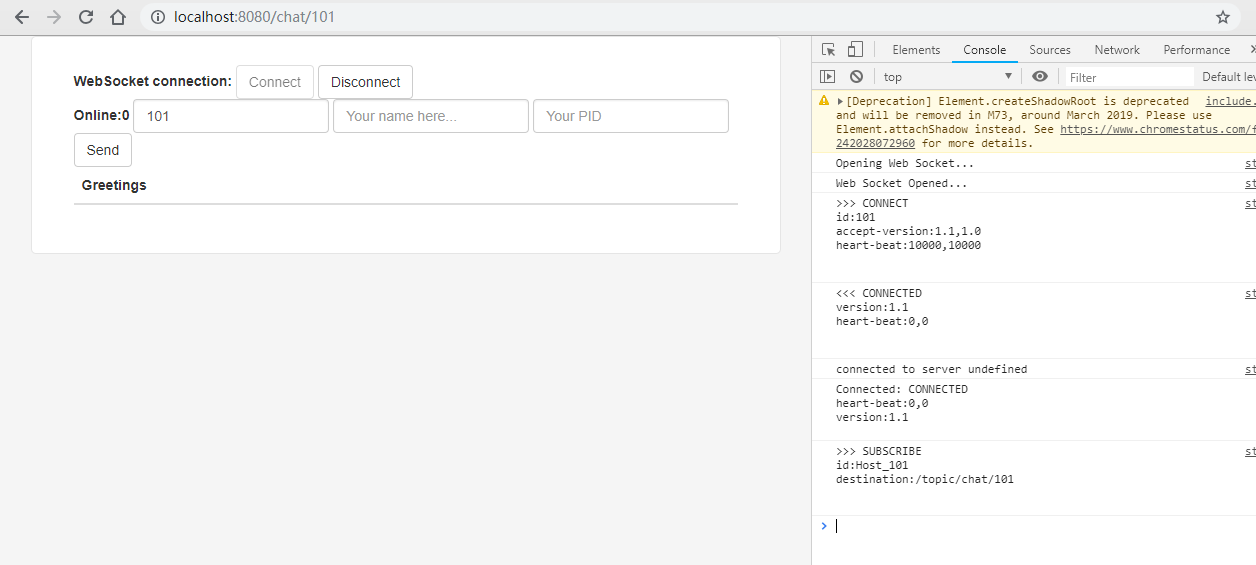Viewport: 1256px width, 565px height.
Task: Click the '>>> CONNECT' log entry
Action: 1034,238
